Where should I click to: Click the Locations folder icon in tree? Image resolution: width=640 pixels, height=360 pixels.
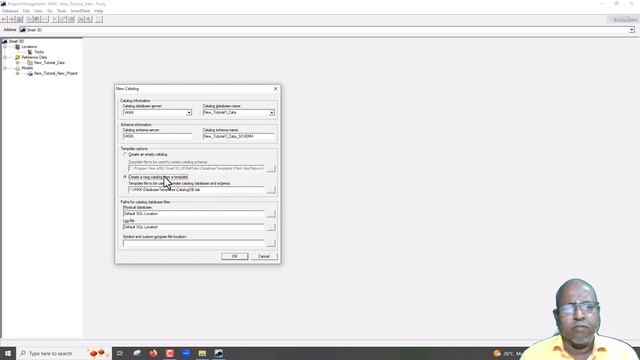pos(18,47)
